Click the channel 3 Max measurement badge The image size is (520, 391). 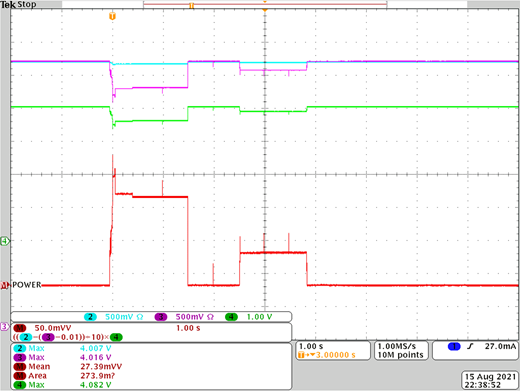20,357
